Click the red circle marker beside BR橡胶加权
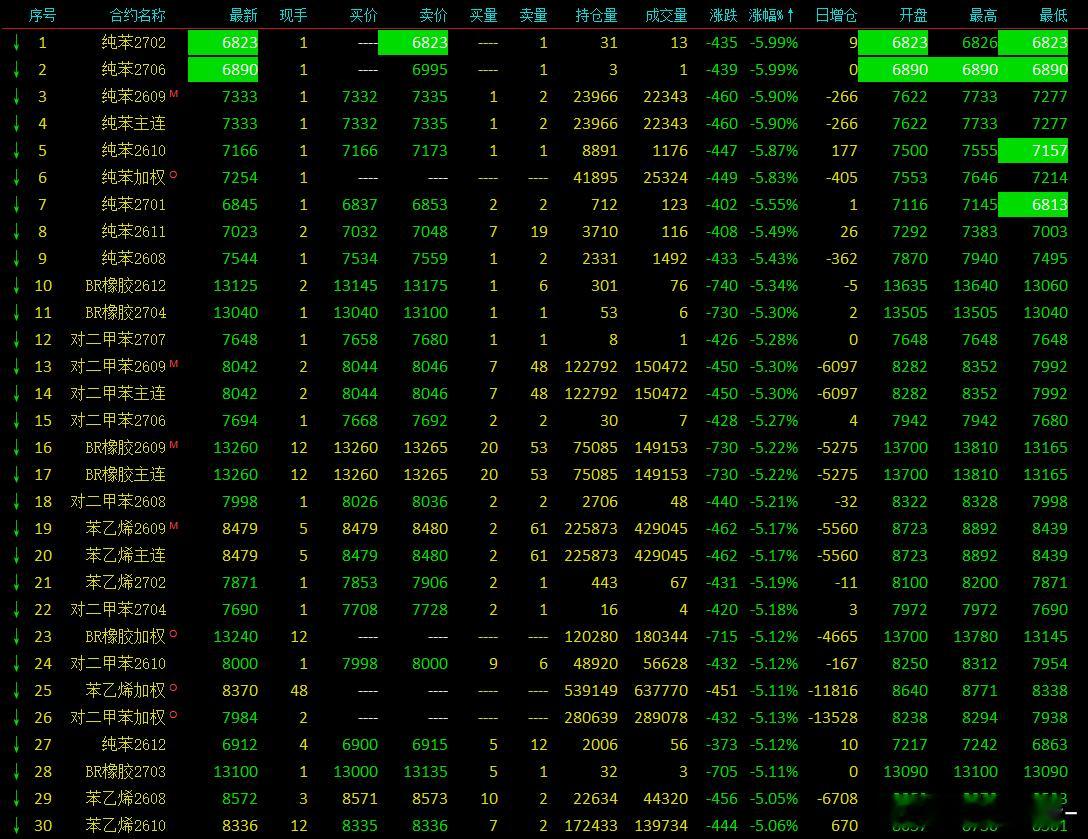1088x839 pixels. point(173,634)
